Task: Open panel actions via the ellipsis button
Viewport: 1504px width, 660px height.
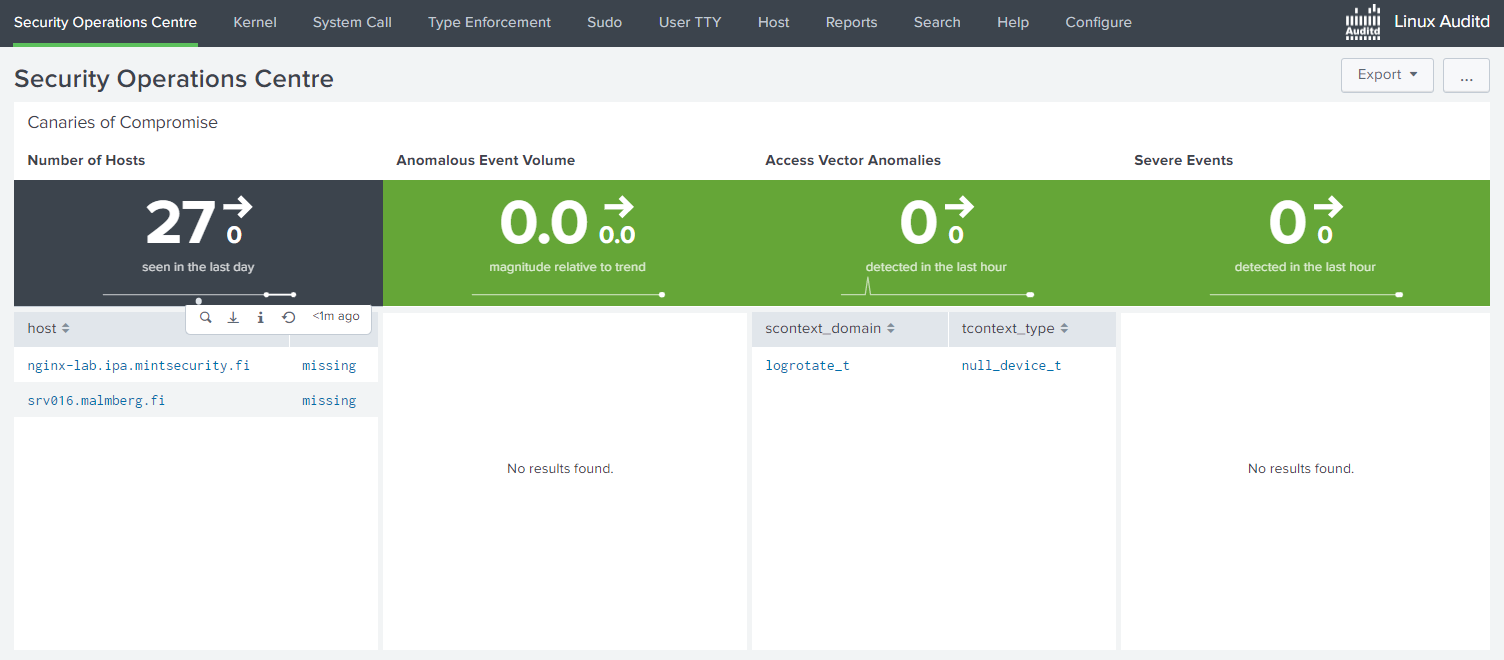Action: [x=1465, y=75]
